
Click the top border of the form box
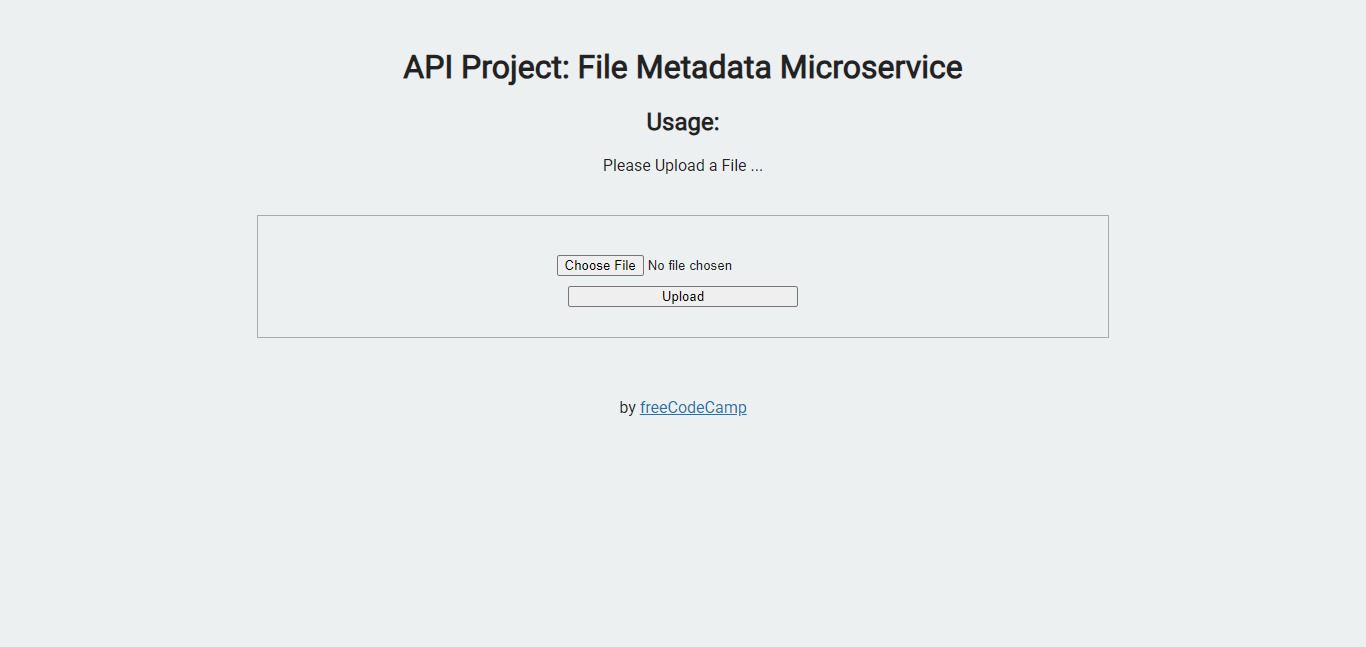click(x=683, y=215)
